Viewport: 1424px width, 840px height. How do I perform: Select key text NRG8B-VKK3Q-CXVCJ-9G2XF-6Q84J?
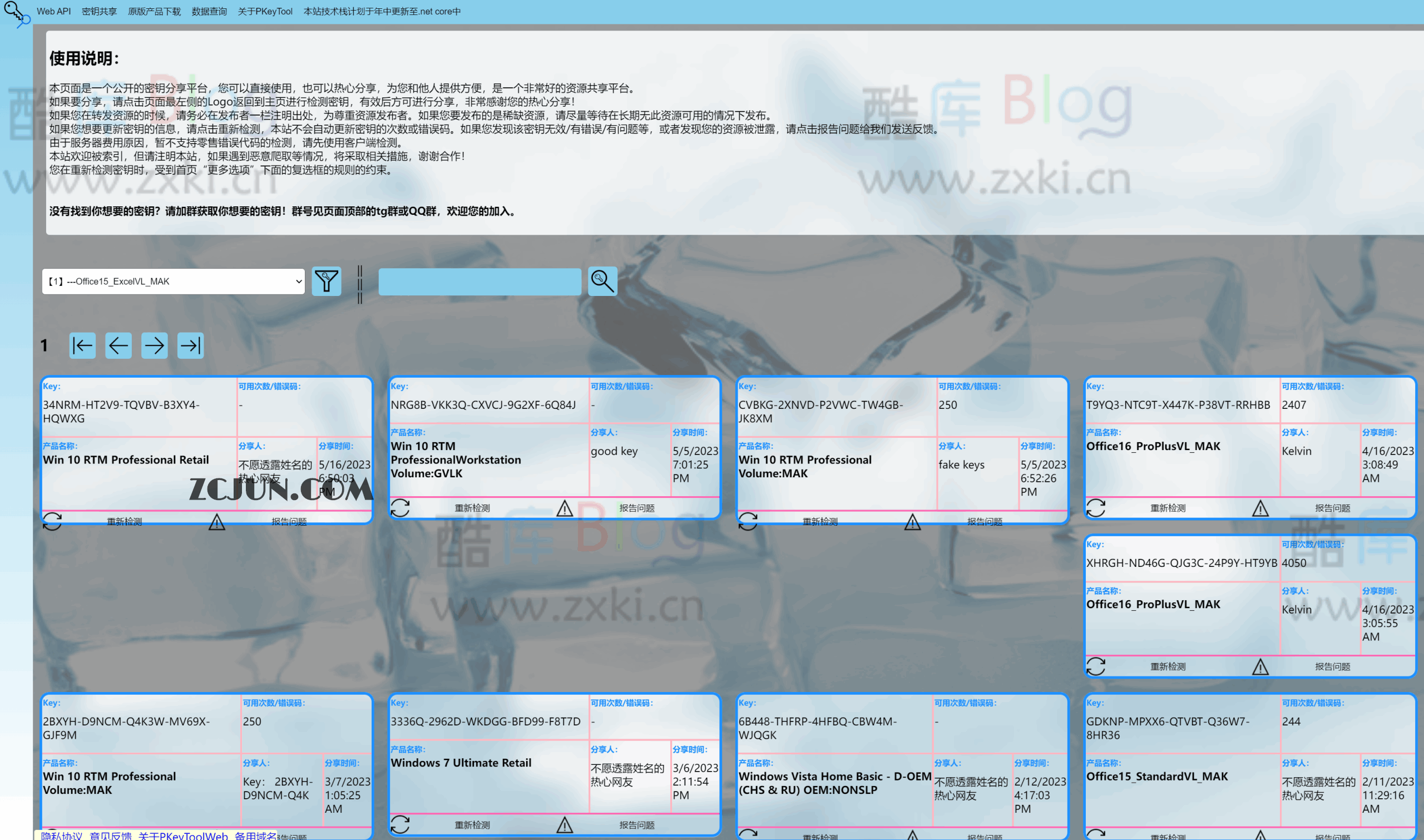[483, 405]
